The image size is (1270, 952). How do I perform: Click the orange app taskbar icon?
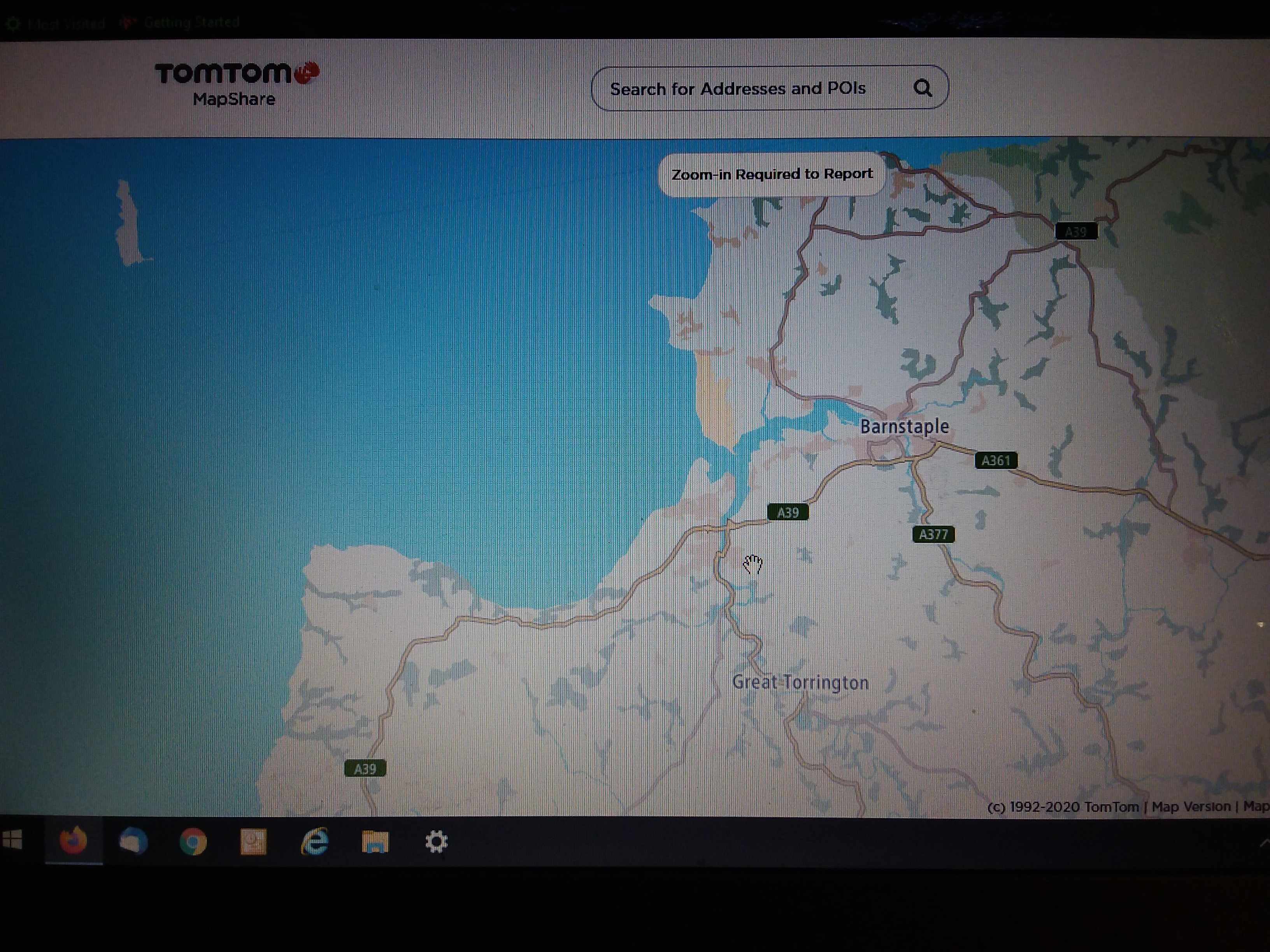(x=253, y=842)
